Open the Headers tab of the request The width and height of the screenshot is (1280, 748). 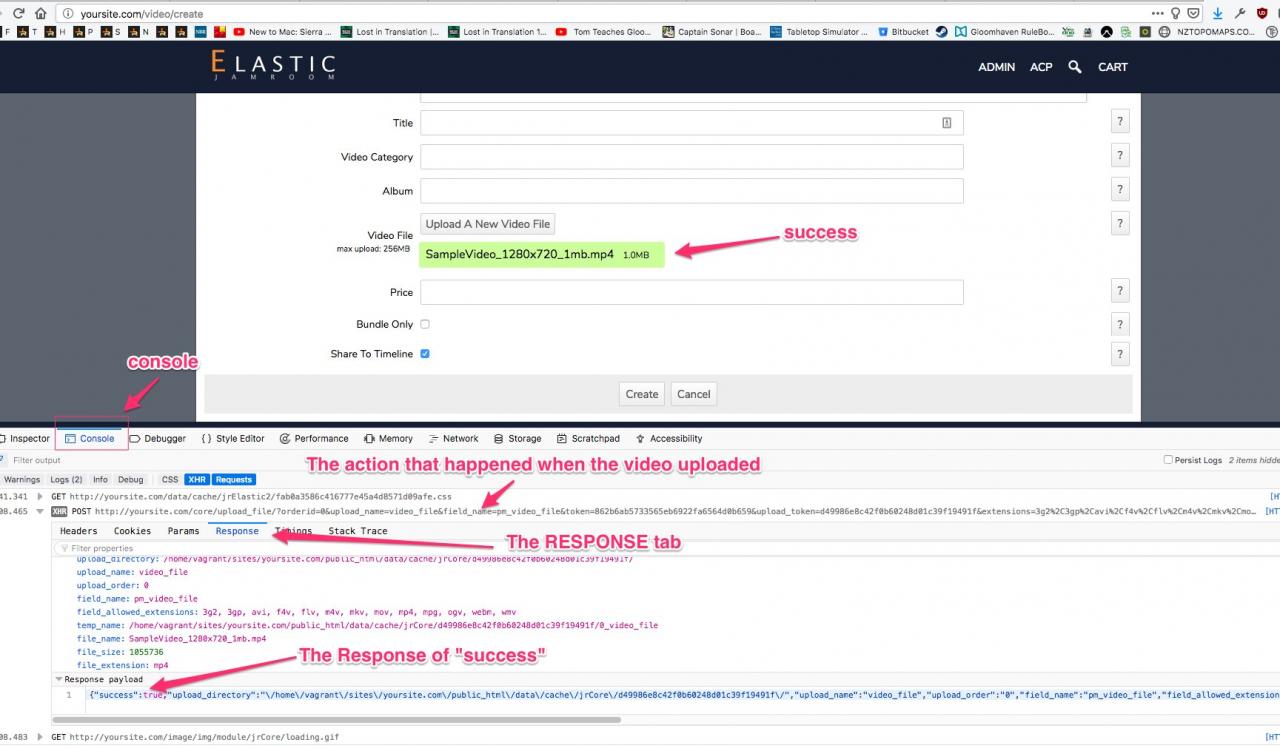[x=78, y=531]
